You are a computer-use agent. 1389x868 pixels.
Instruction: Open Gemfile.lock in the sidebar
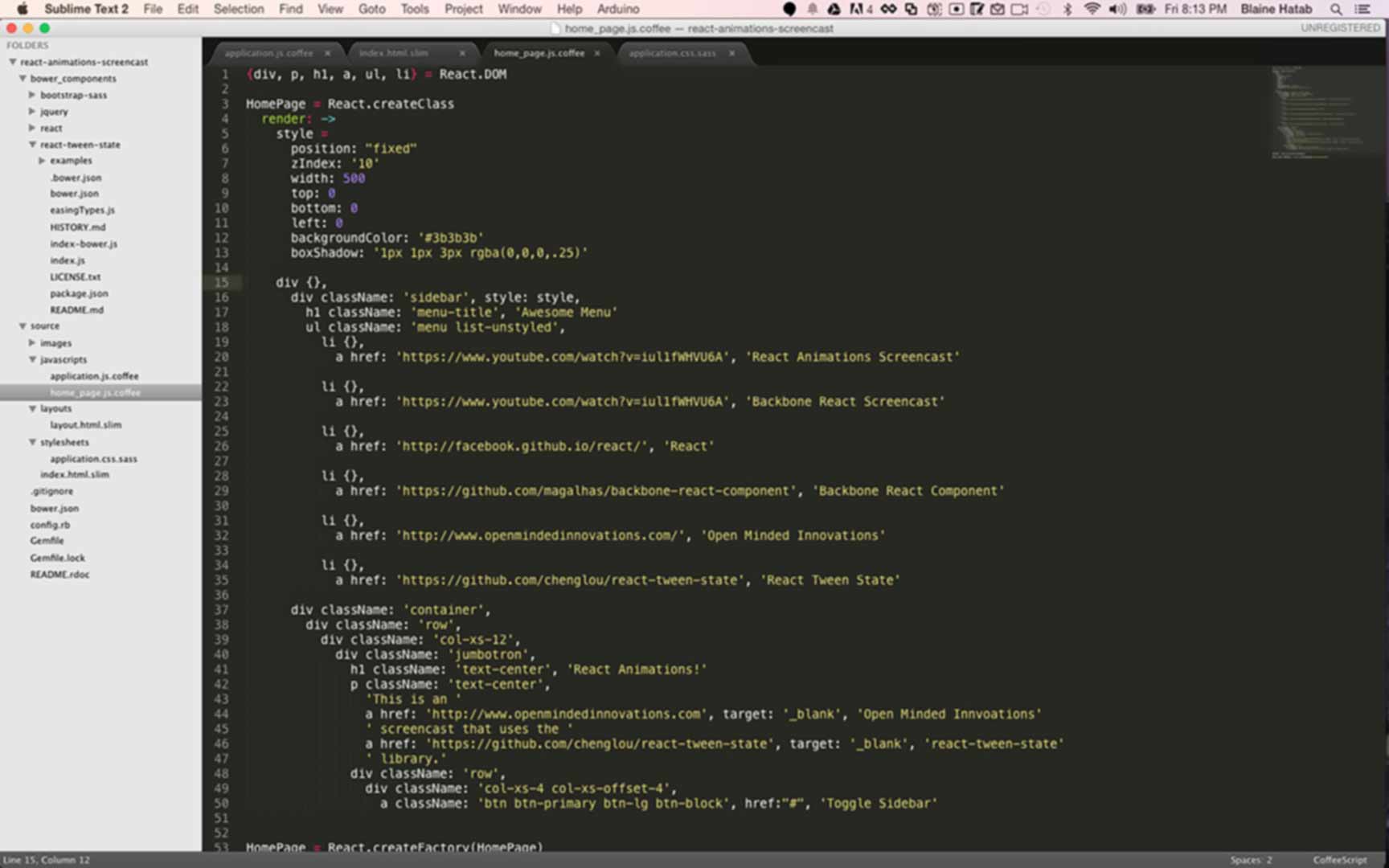pos(57,558)
